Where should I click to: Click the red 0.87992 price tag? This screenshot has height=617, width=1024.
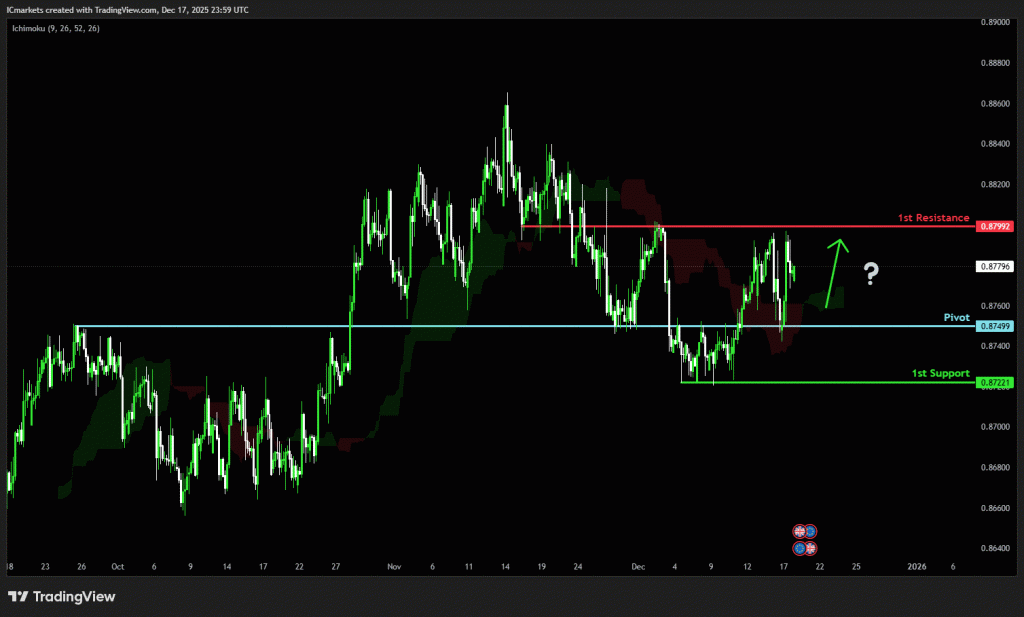point(996,227)
